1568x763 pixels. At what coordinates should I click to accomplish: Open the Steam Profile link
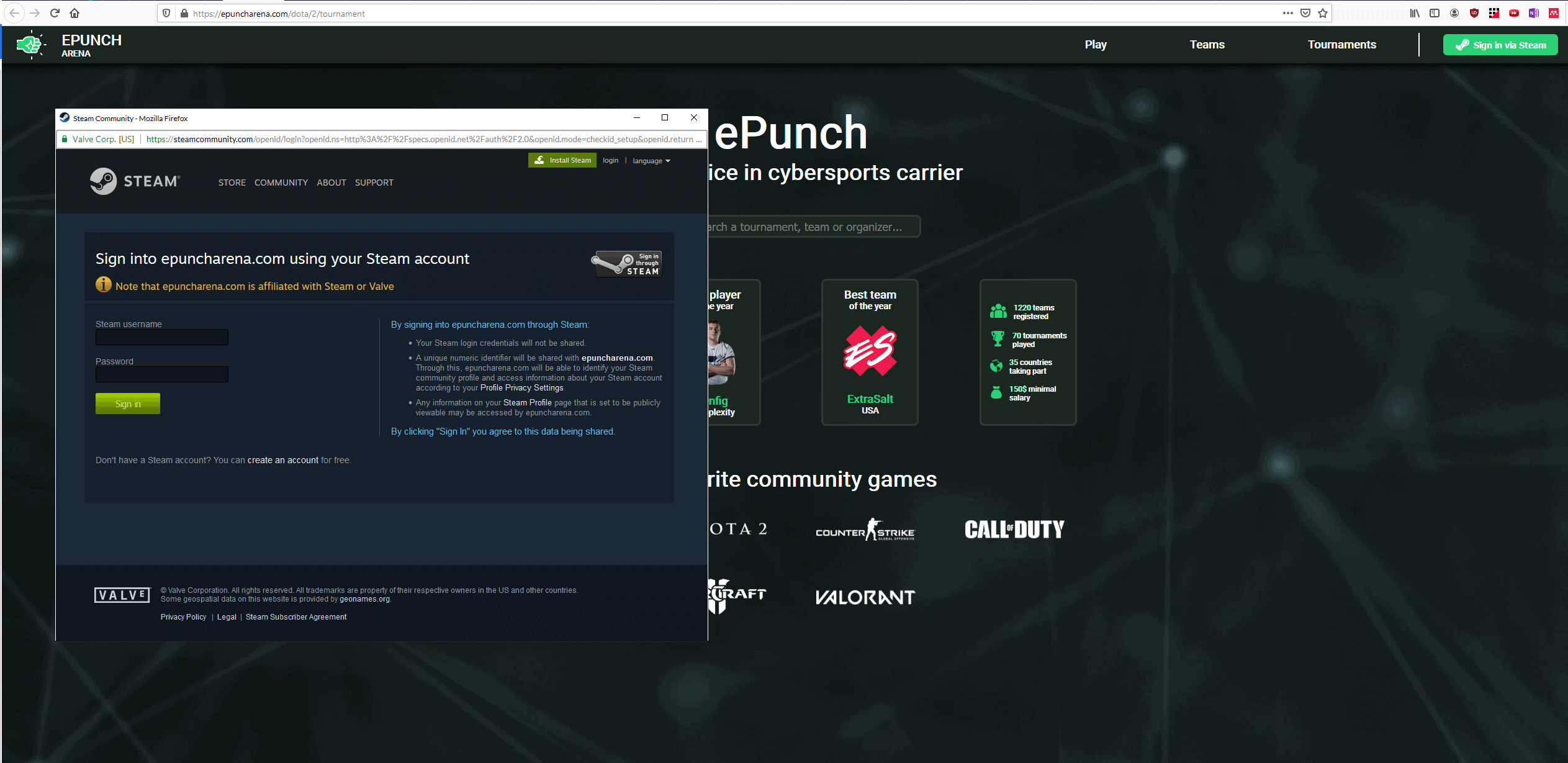coord(528,403)
